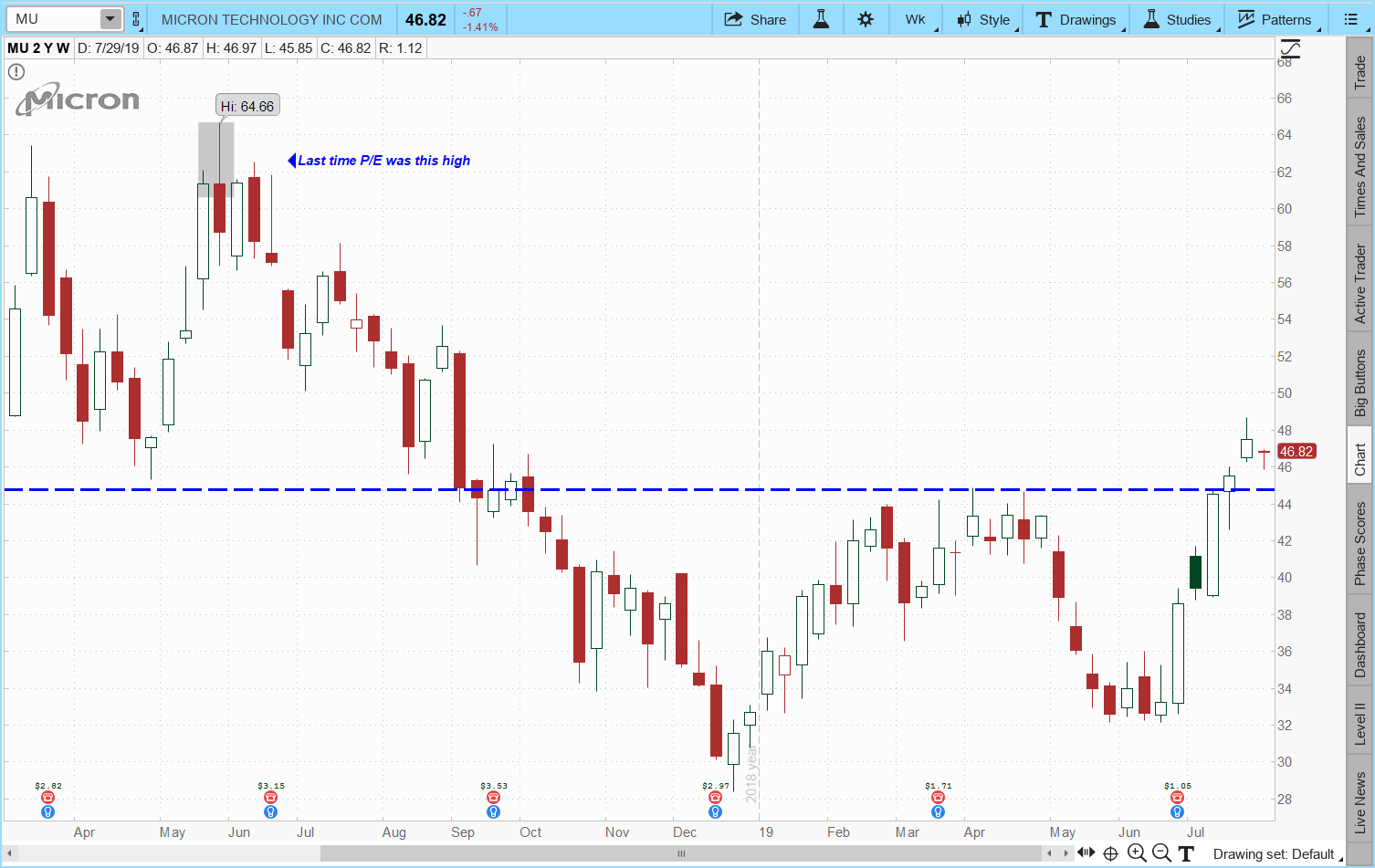Open the Drawing set: Default selector

[x=1277, y=854]
